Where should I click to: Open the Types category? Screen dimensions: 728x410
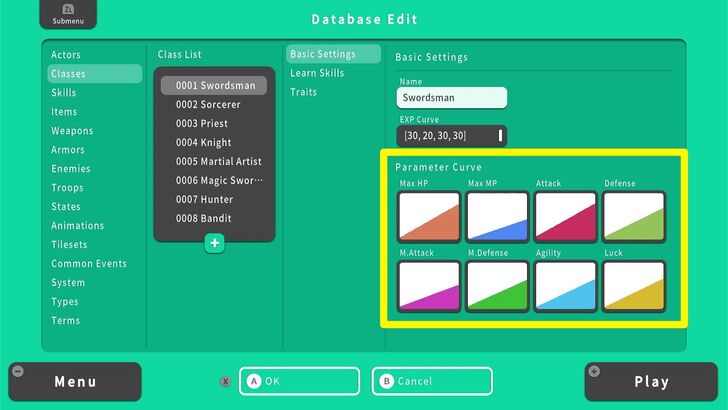[x=65, y=302]
